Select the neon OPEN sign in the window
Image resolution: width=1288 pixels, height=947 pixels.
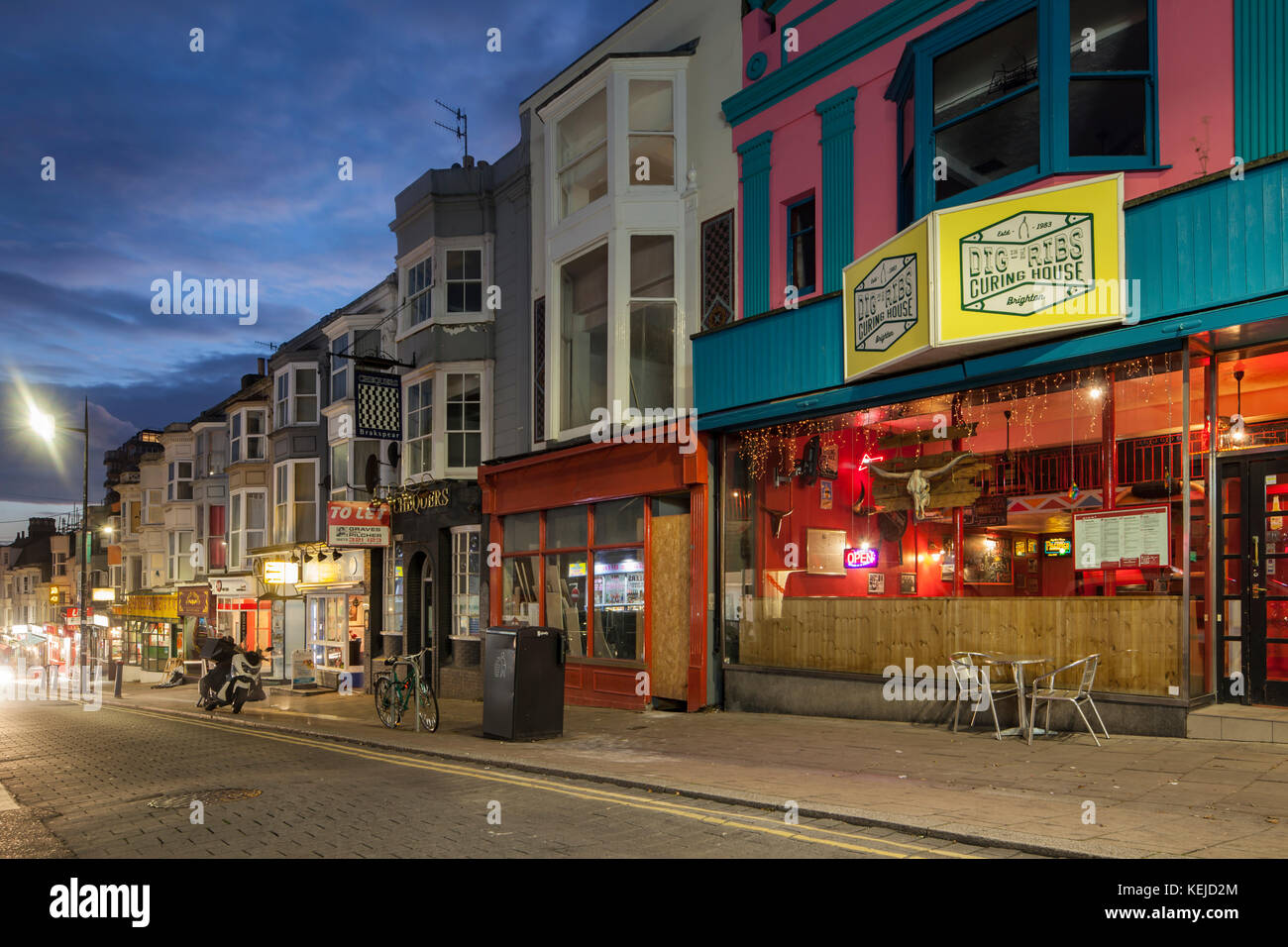(x=860, y=557)
